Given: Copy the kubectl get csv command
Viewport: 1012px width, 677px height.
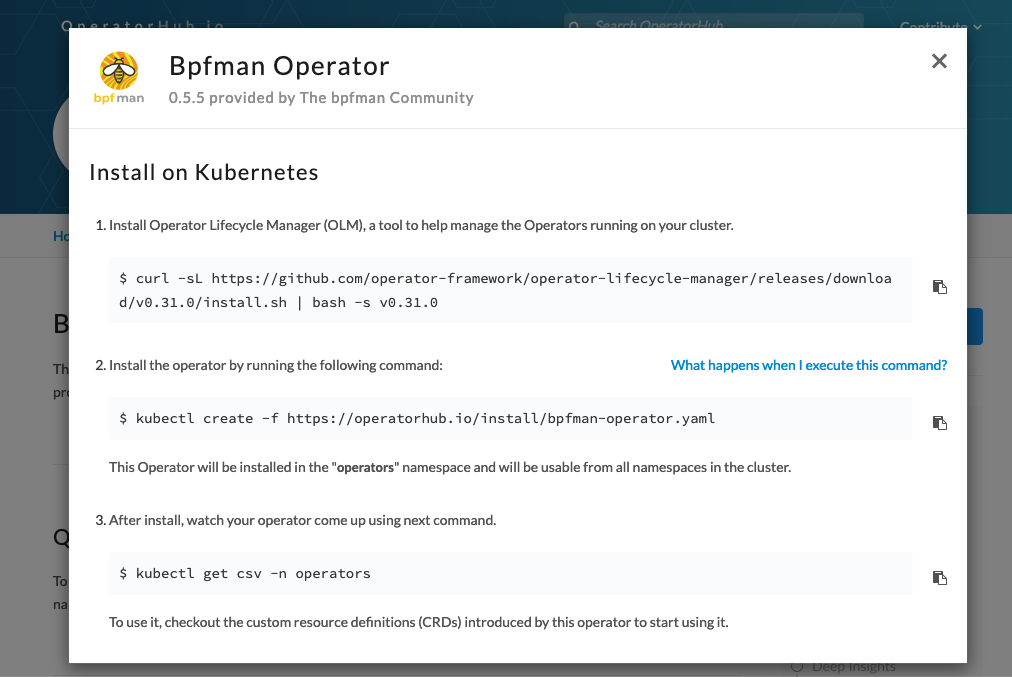Looking at the screenshot, I should pos(939,578).
